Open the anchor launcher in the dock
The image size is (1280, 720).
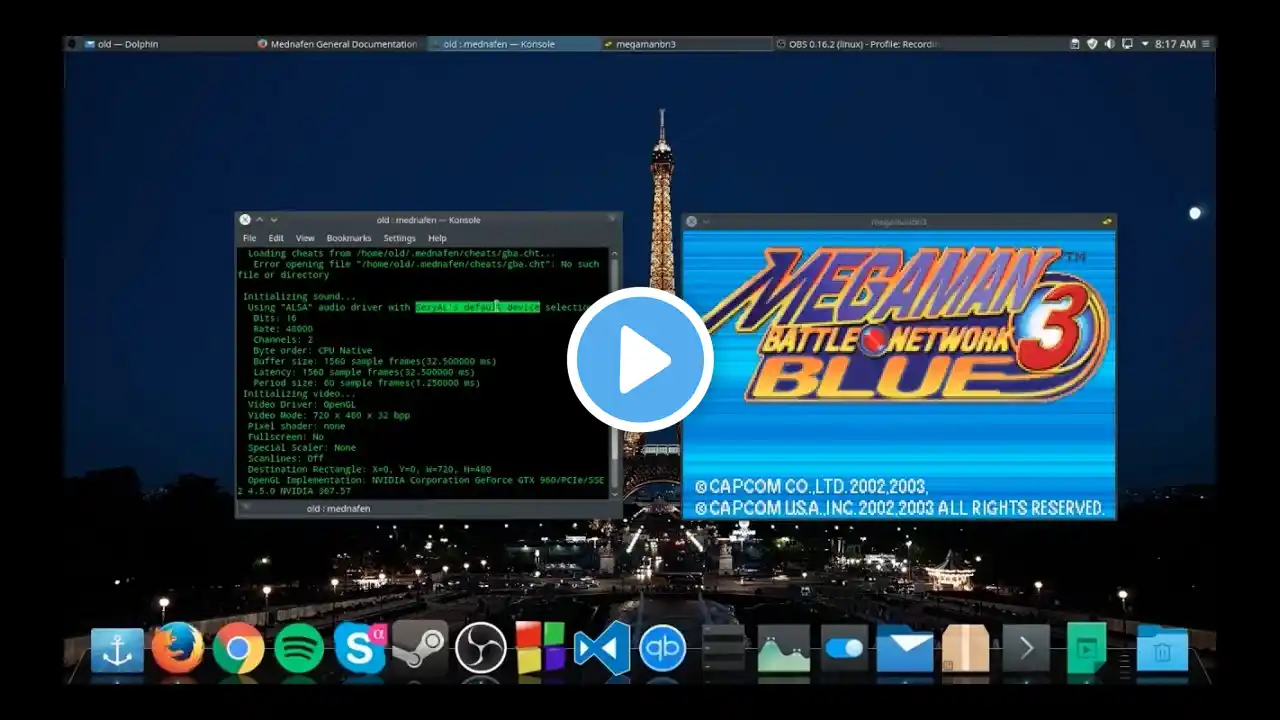117,651
